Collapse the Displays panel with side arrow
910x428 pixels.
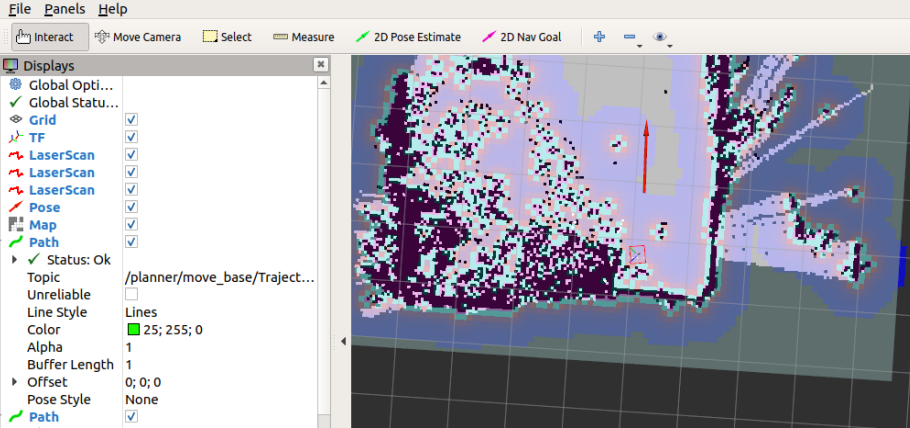click(344, 341)
